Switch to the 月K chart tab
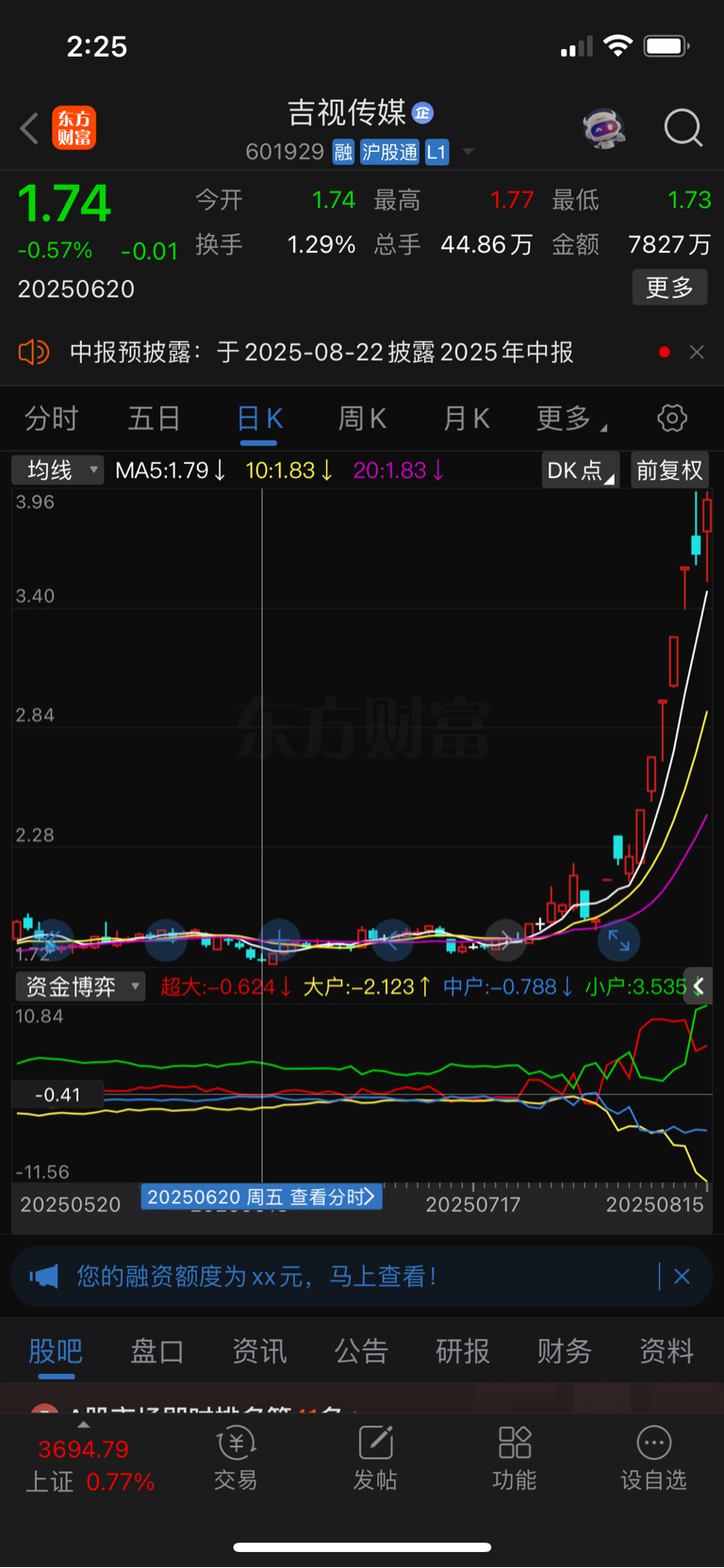This screenshot has height=1568, width=724. [x=467, y=419]
